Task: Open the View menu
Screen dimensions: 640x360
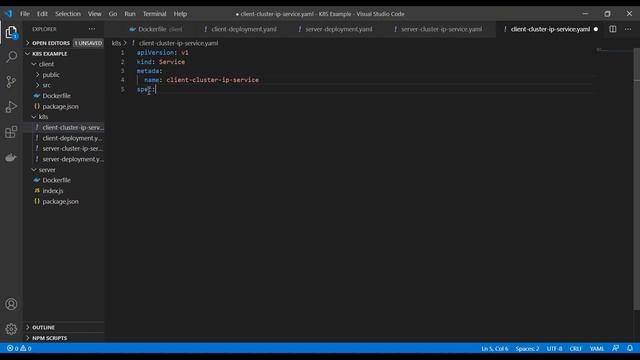Action: point(95,13)
